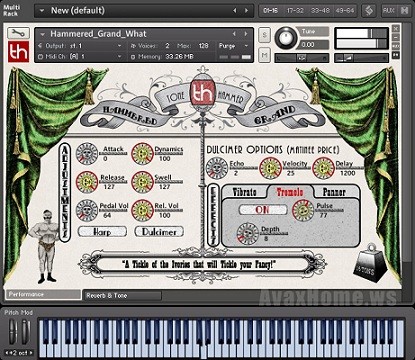Open the Reverb & Tone tab
Screen dimensions: 415x360
point(122,295)
